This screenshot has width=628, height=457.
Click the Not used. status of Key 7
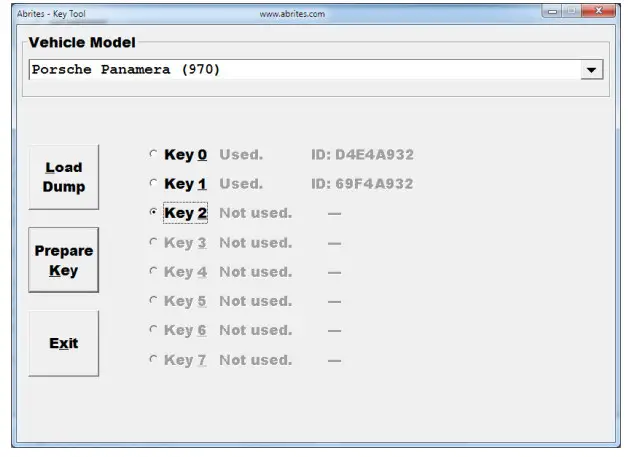(256, 360)
